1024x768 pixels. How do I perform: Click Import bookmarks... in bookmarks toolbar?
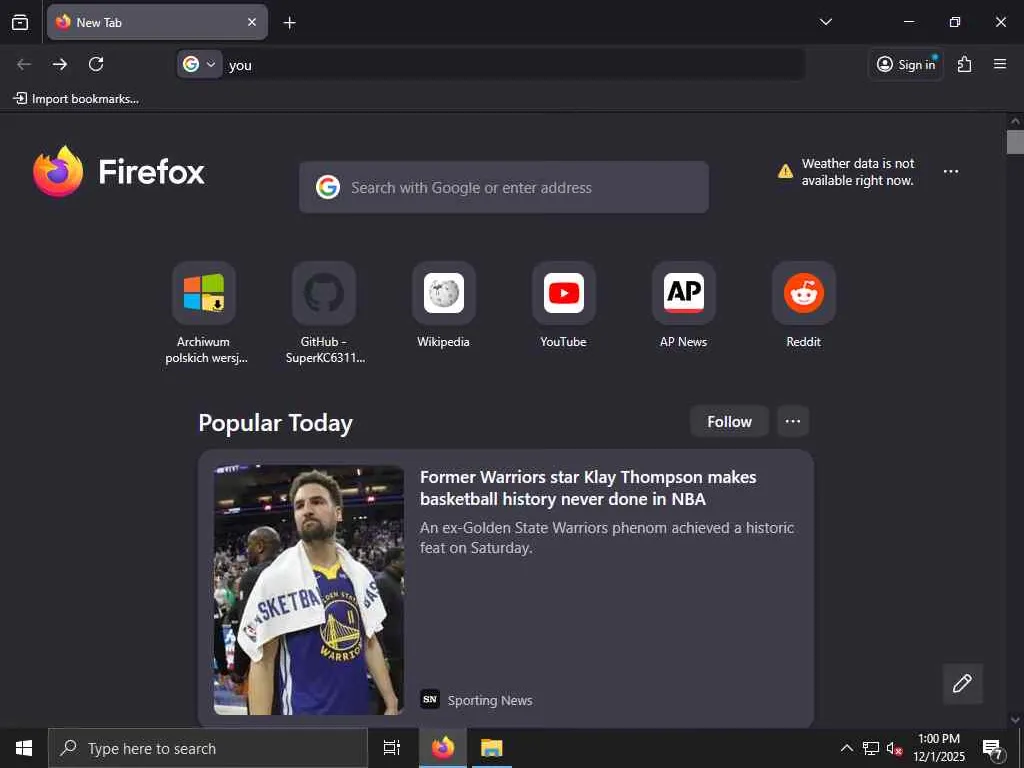76,99
